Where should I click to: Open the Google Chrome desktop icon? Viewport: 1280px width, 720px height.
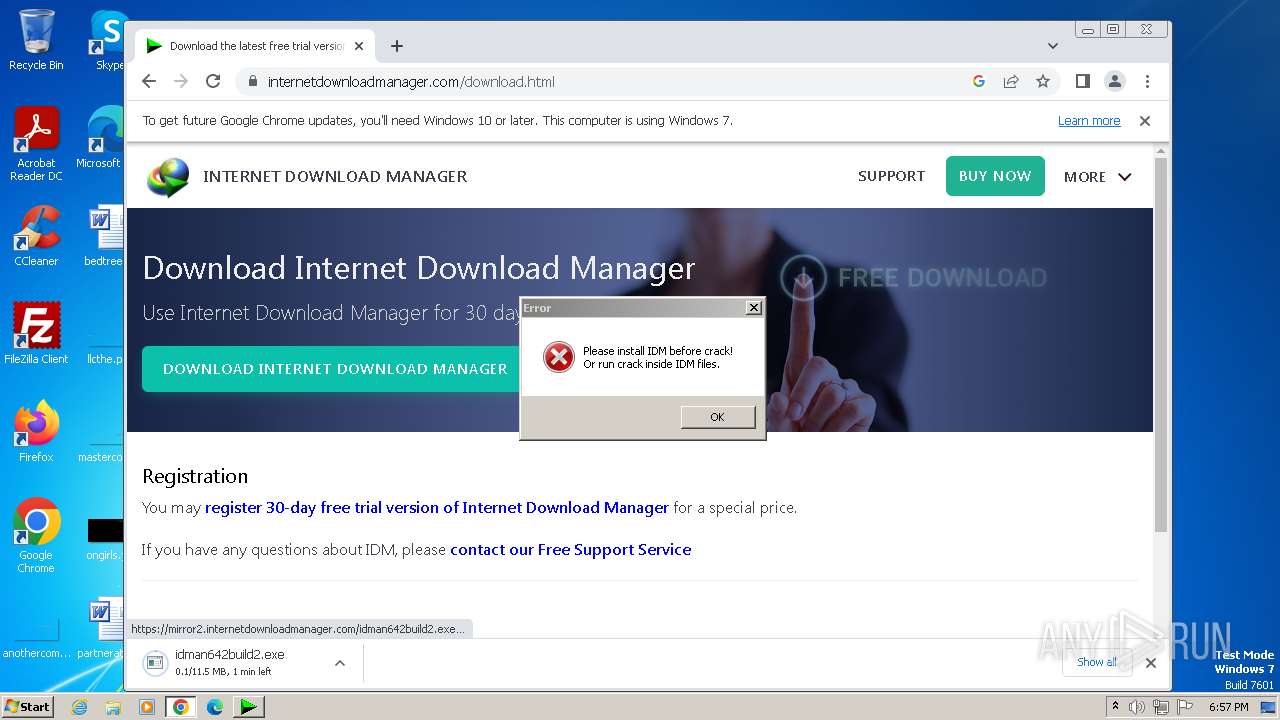[36, 535]
